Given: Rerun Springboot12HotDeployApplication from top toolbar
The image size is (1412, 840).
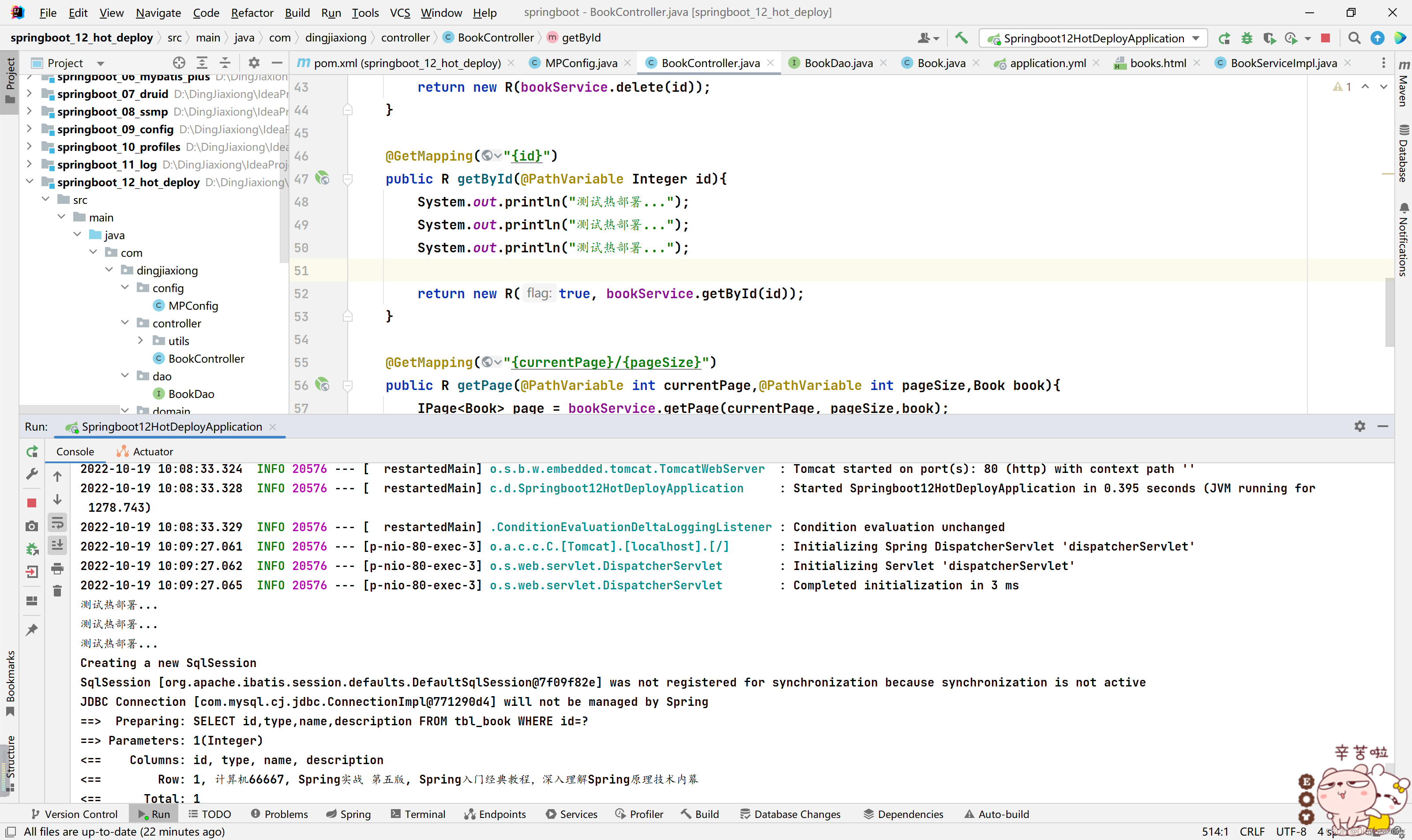Looking at the screenshot, I should (1224, 38).
